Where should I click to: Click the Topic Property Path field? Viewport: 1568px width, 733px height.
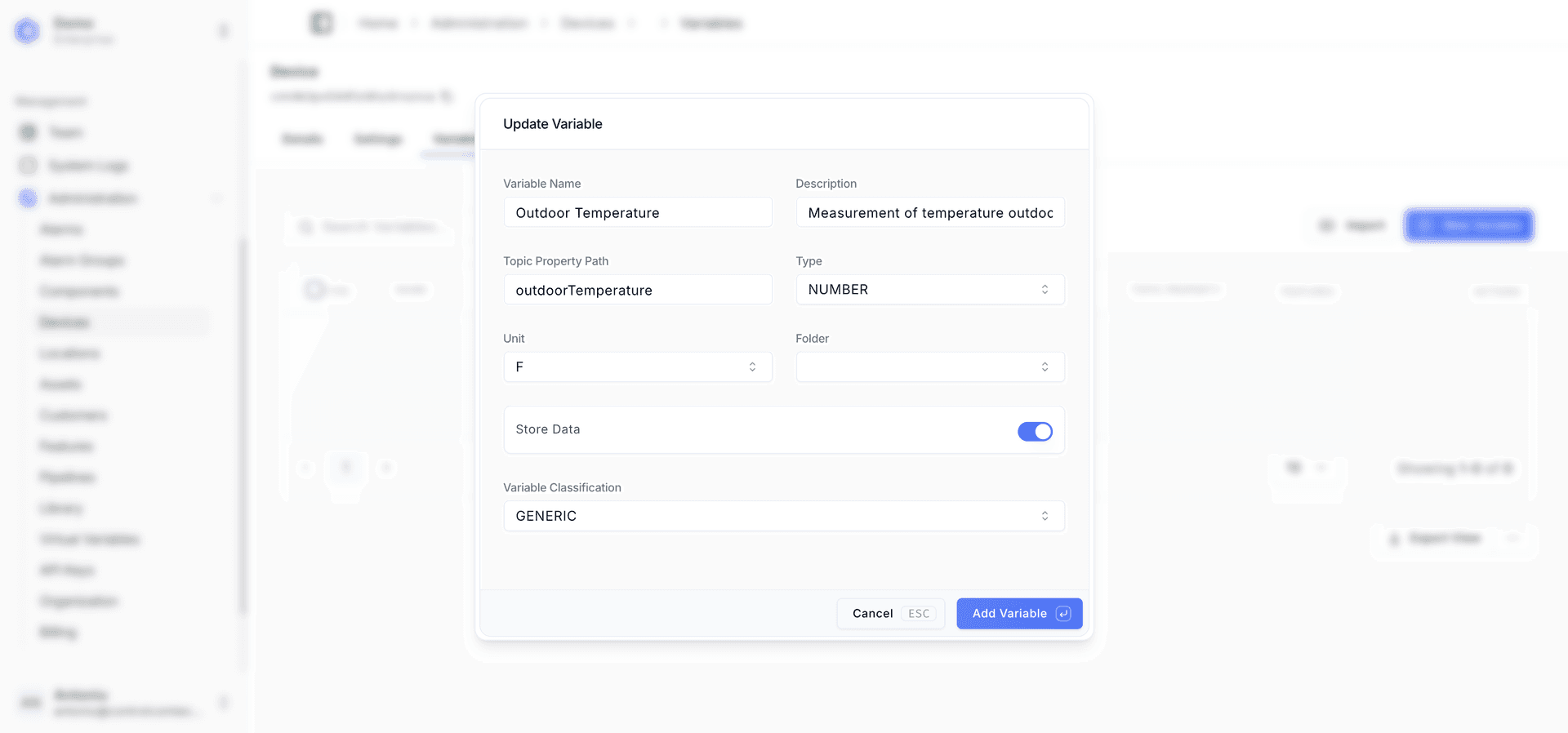637,291
